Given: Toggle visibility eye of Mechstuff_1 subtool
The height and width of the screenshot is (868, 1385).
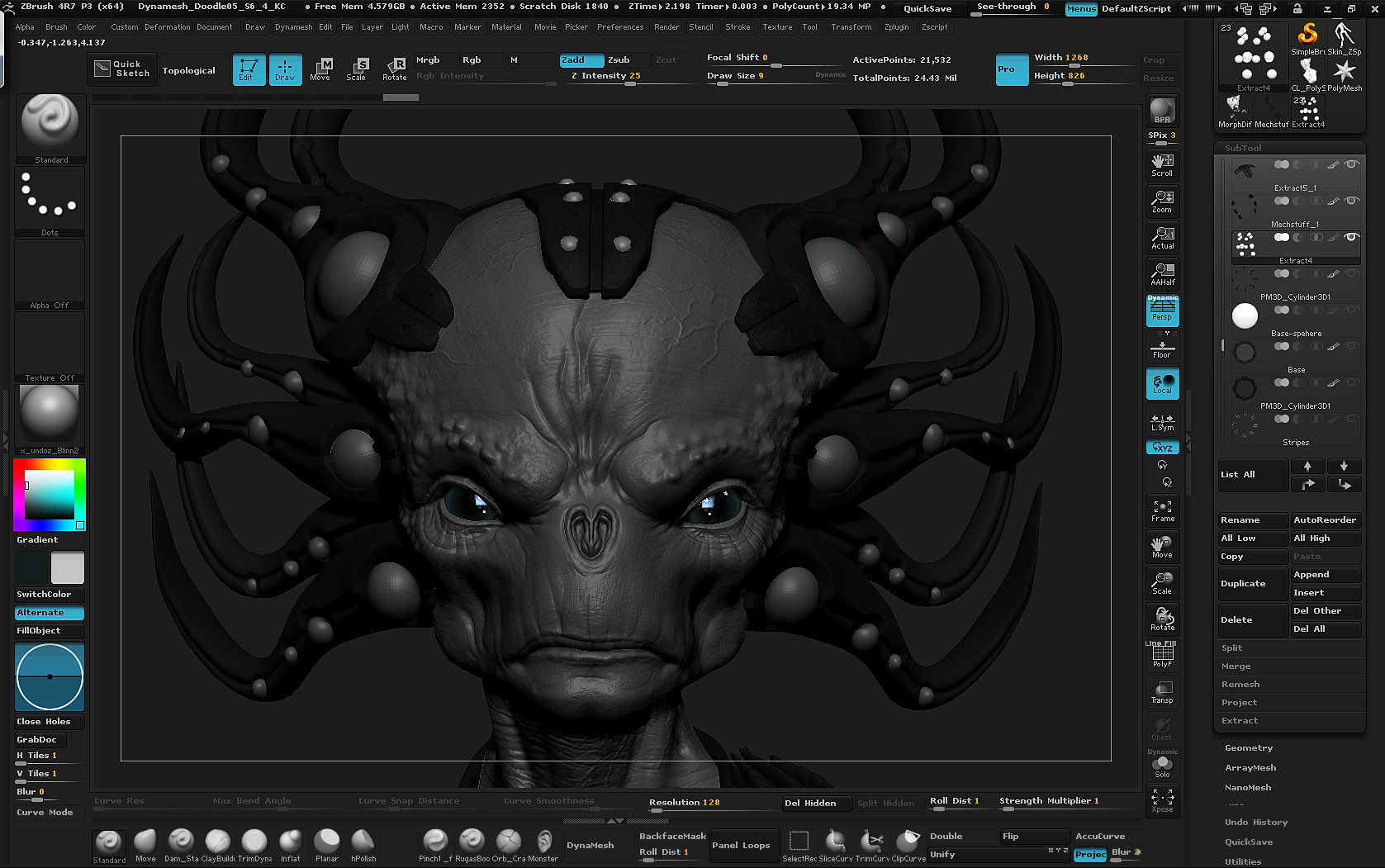Looking at the screenshot, I should [x=1351, y=201].
